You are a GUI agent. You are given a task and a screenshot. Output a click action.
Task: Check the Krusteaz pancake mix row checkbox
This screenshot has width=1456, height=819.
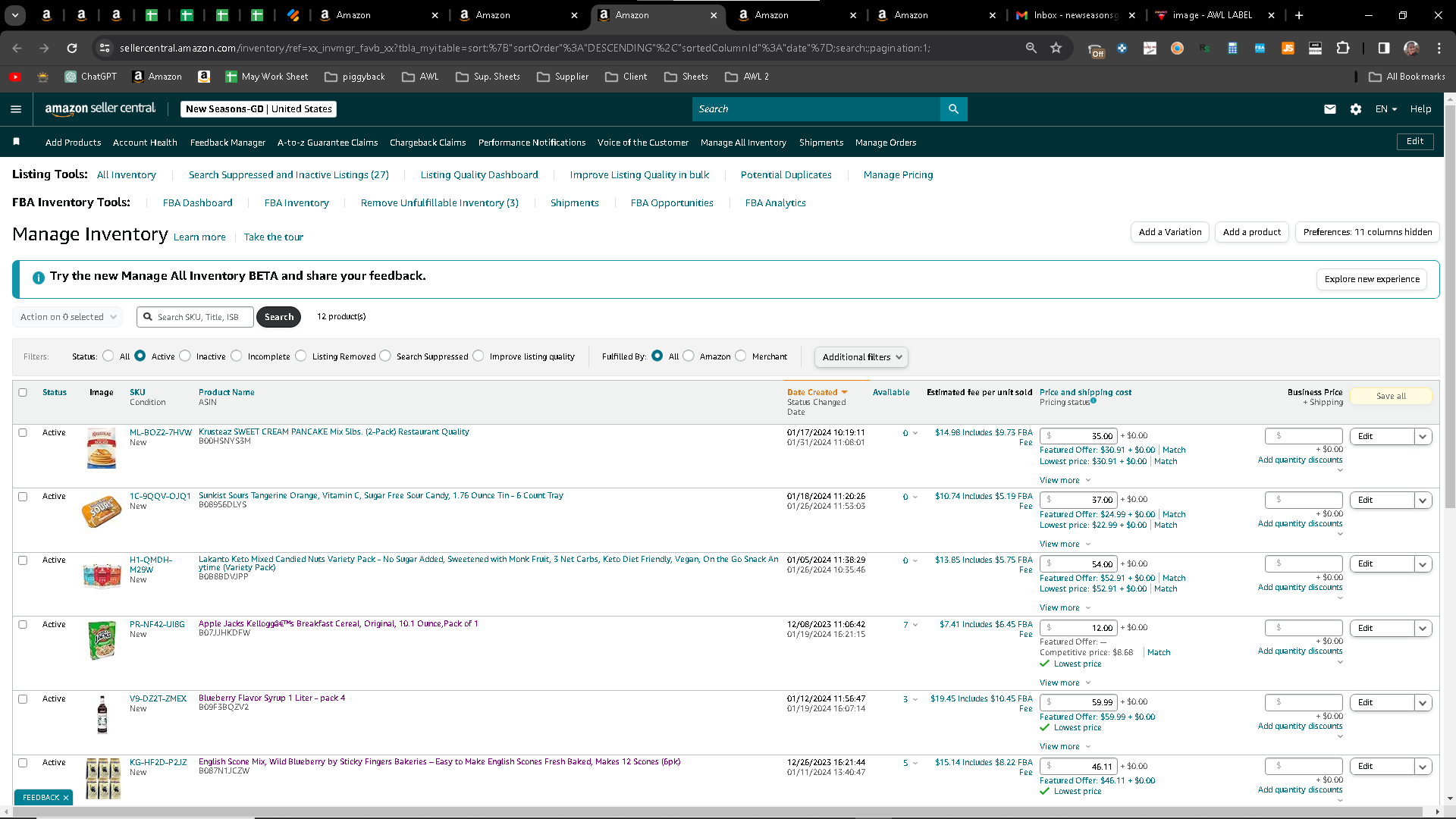coord(23,433)
